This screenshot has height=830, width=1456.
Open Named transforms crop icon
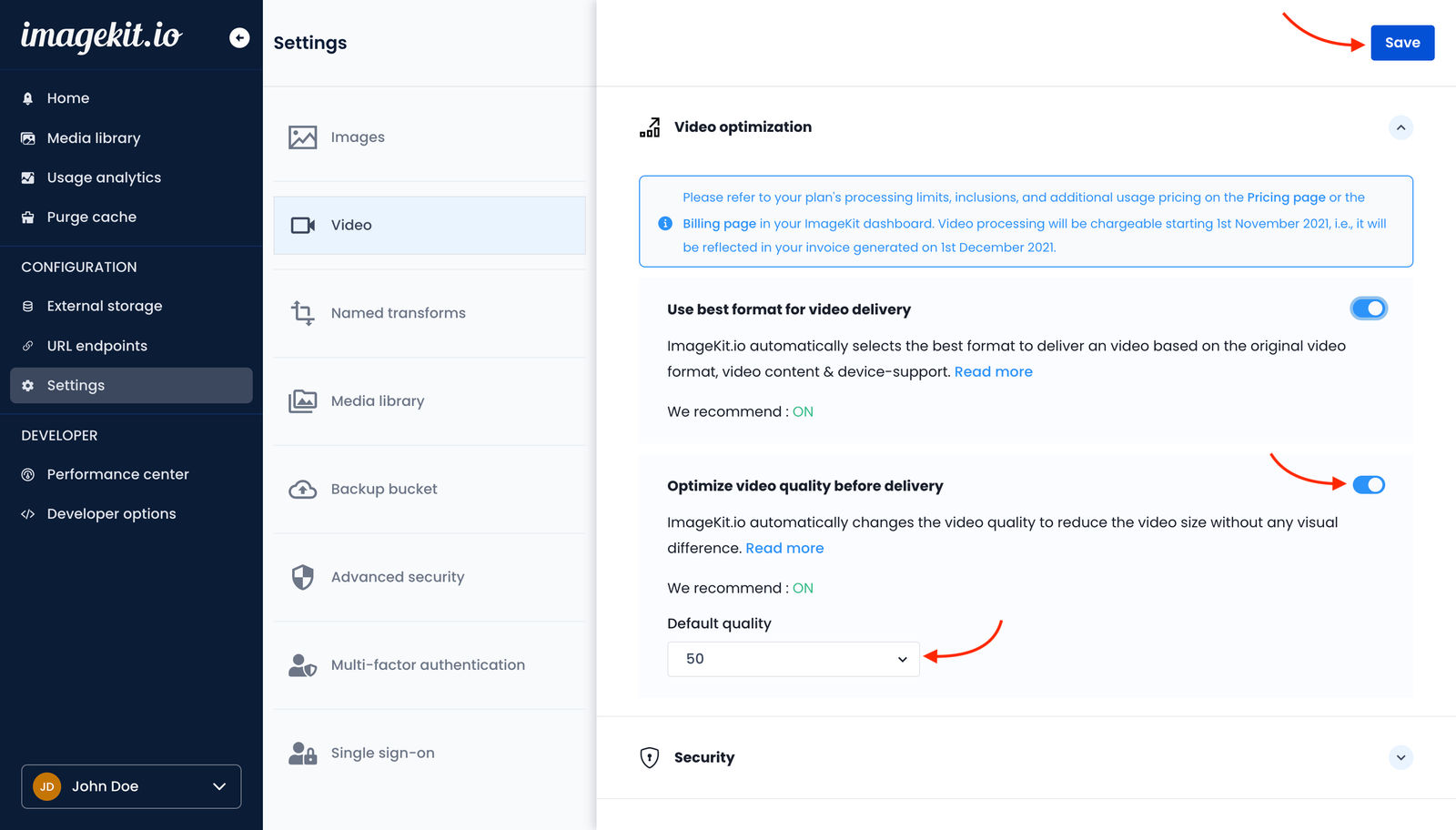pyautogui.click(x=303, y=313)
